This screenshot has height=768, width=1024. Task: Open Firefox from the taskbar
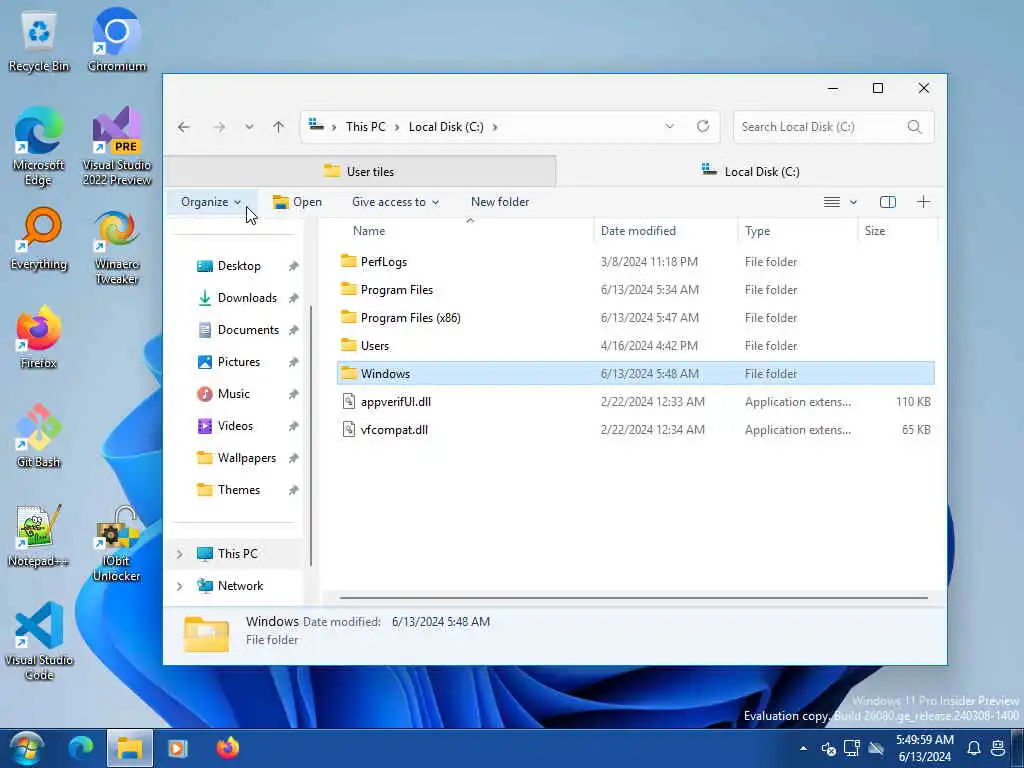click(227, 748)
